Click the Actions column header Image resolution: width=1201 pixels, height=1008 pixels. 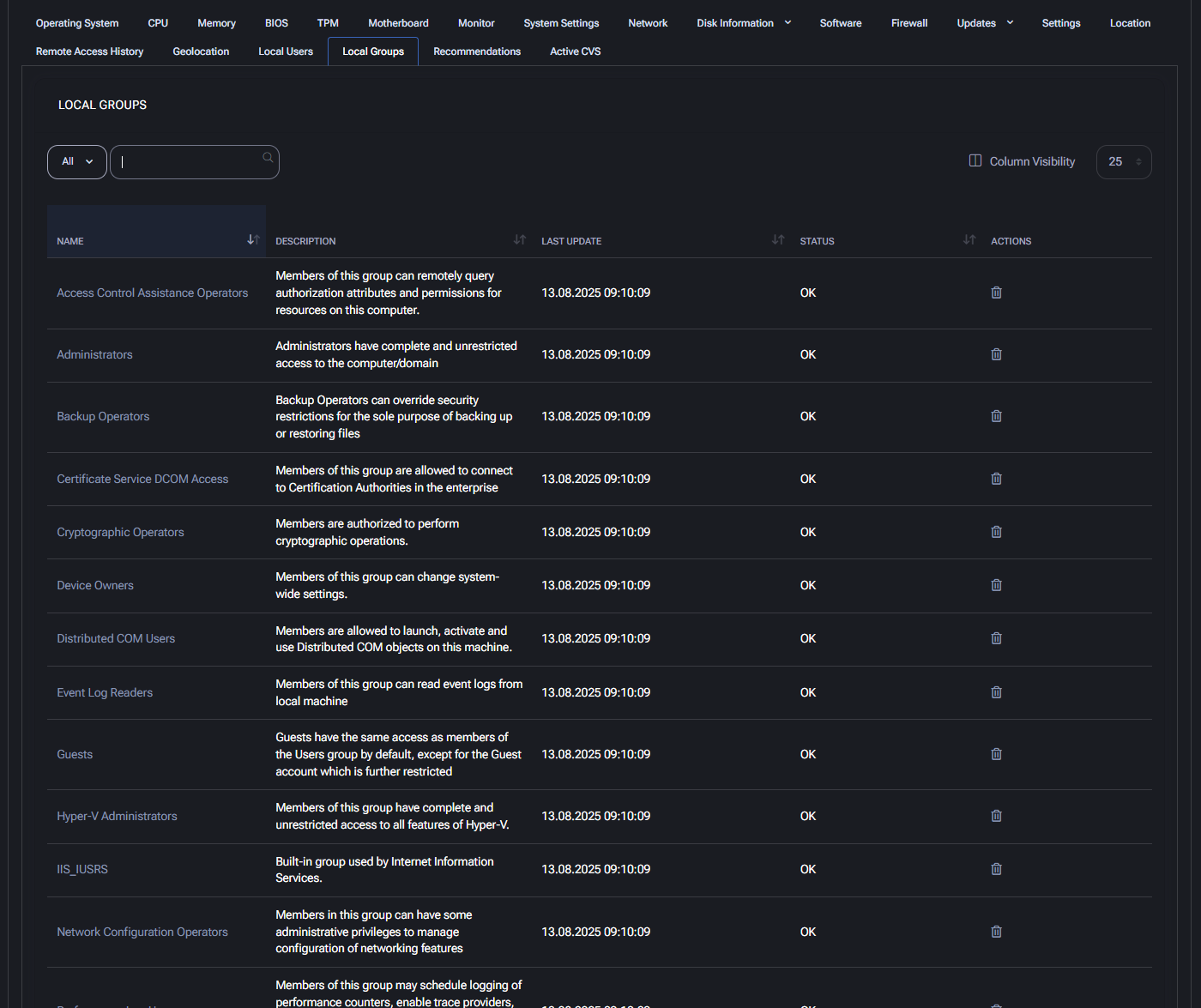1011,241
